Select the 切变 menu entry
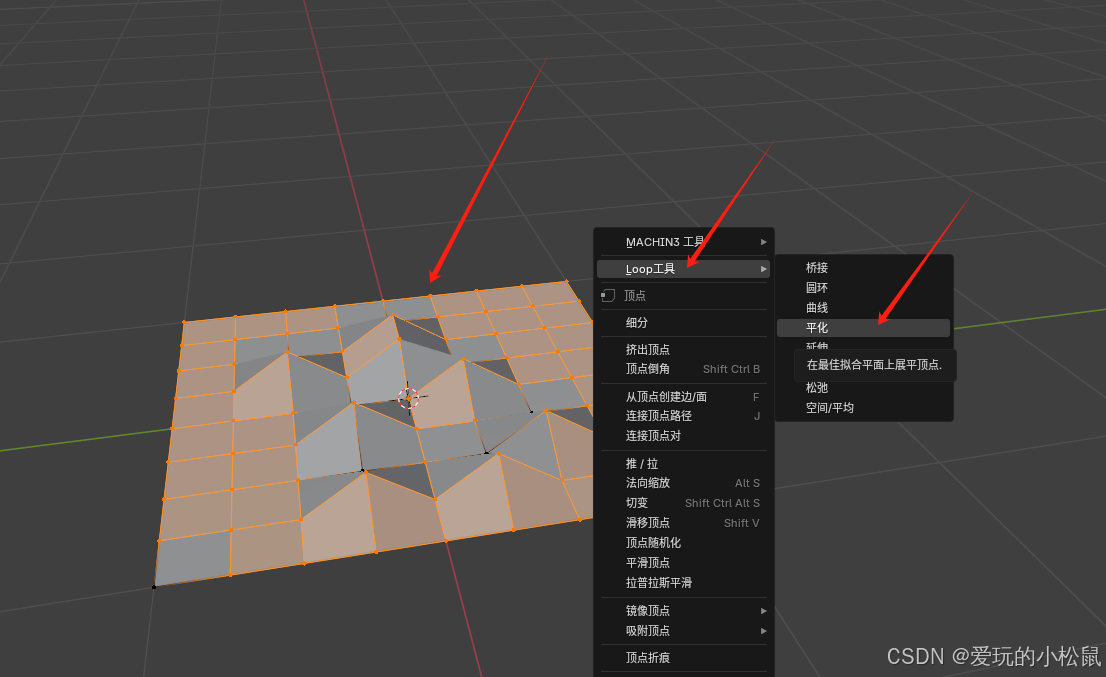The image size is (1106, 677). [683, 503]
